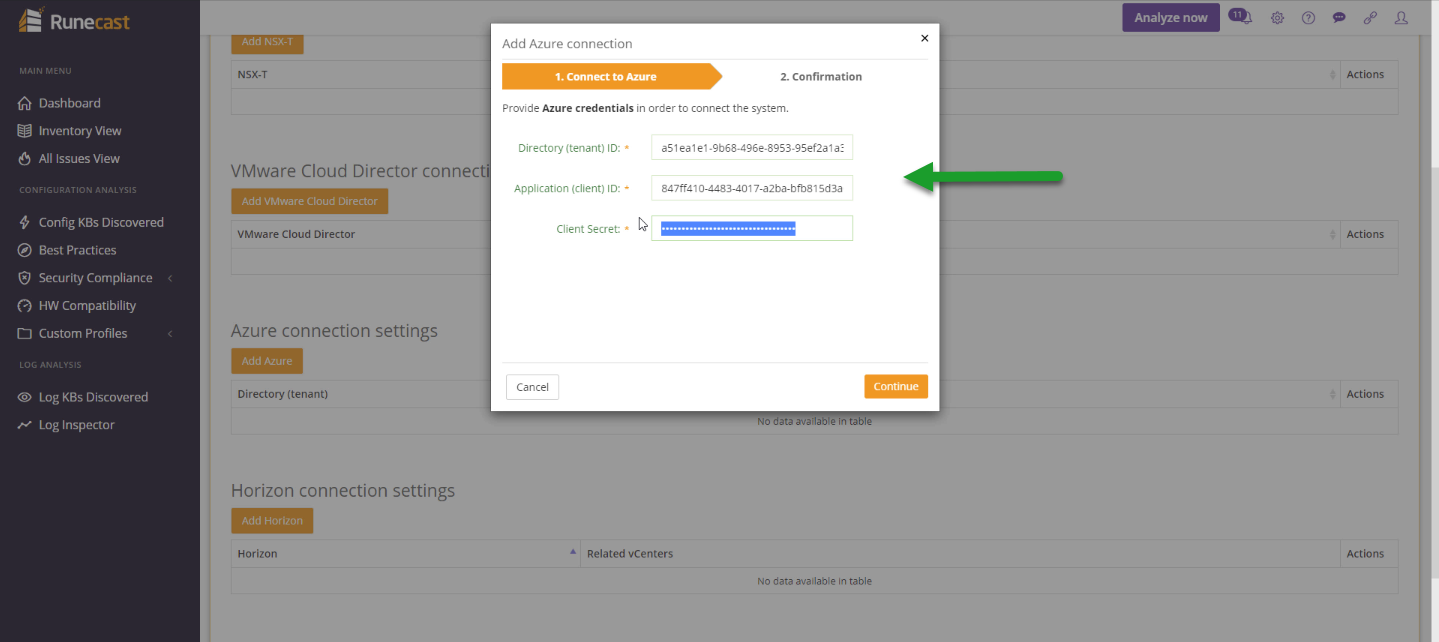Click the link icon in header
Image resolution: width=1439 pixels, height=642 pixels.
[x=1370, y=18]
